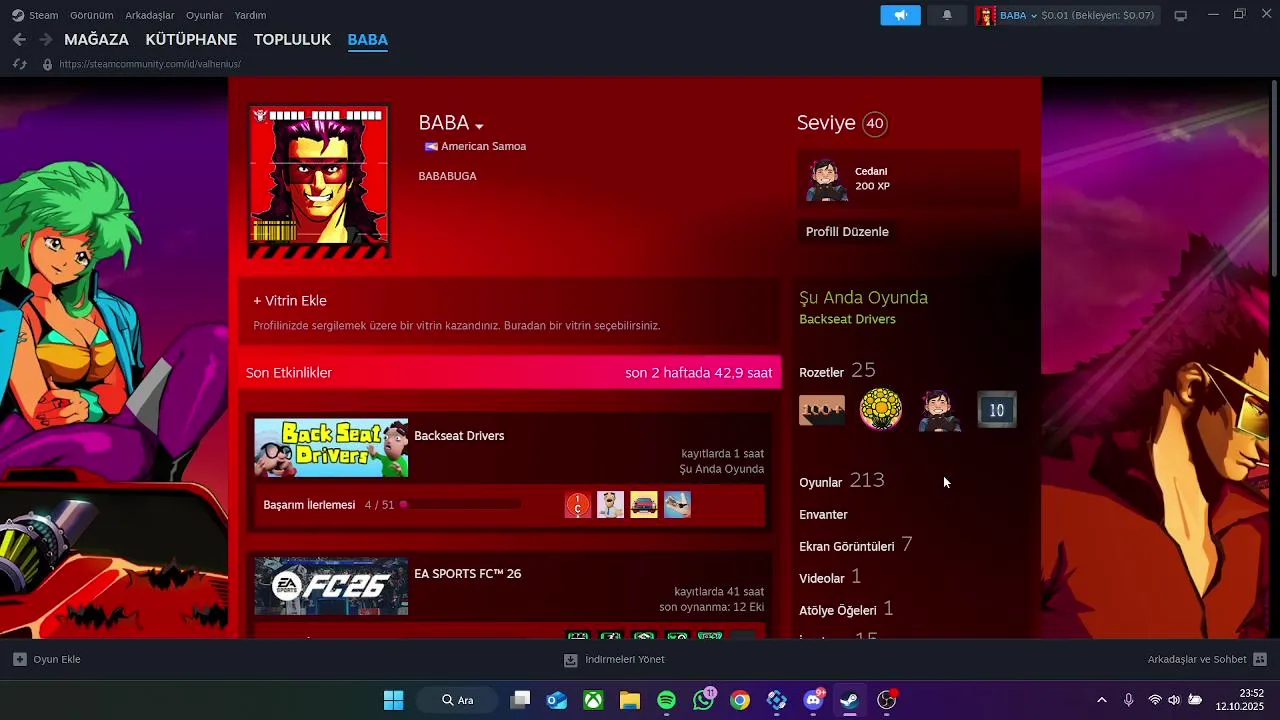Click the İndirmeleri Yönet download icon

coord(571,660)
